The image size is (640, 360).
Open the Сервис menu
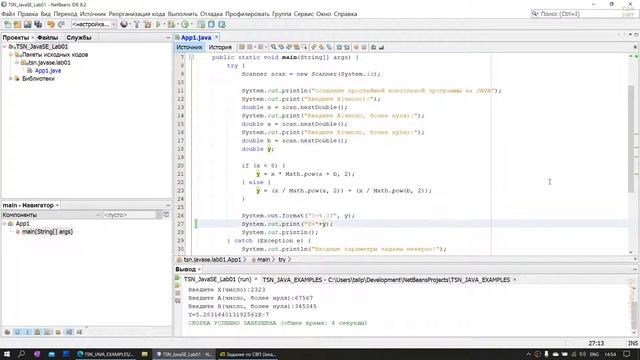(x=304, y=14)
